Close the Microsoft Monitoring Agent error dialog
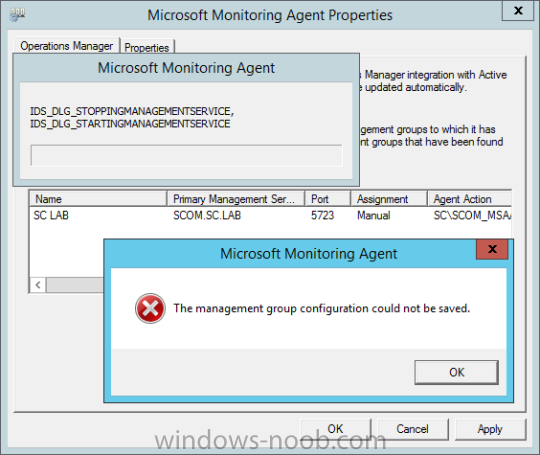The image size is (540, 455). point(492,249)
